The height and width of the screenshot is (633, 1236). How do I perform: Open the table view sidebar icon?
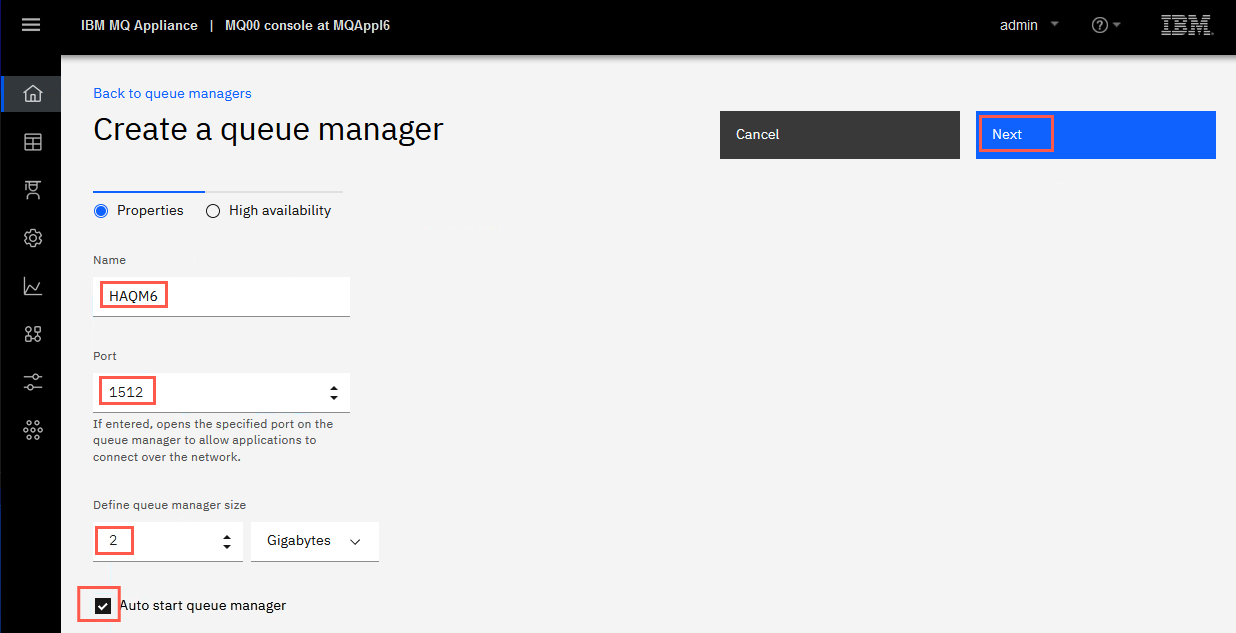(x=33, y=142)
